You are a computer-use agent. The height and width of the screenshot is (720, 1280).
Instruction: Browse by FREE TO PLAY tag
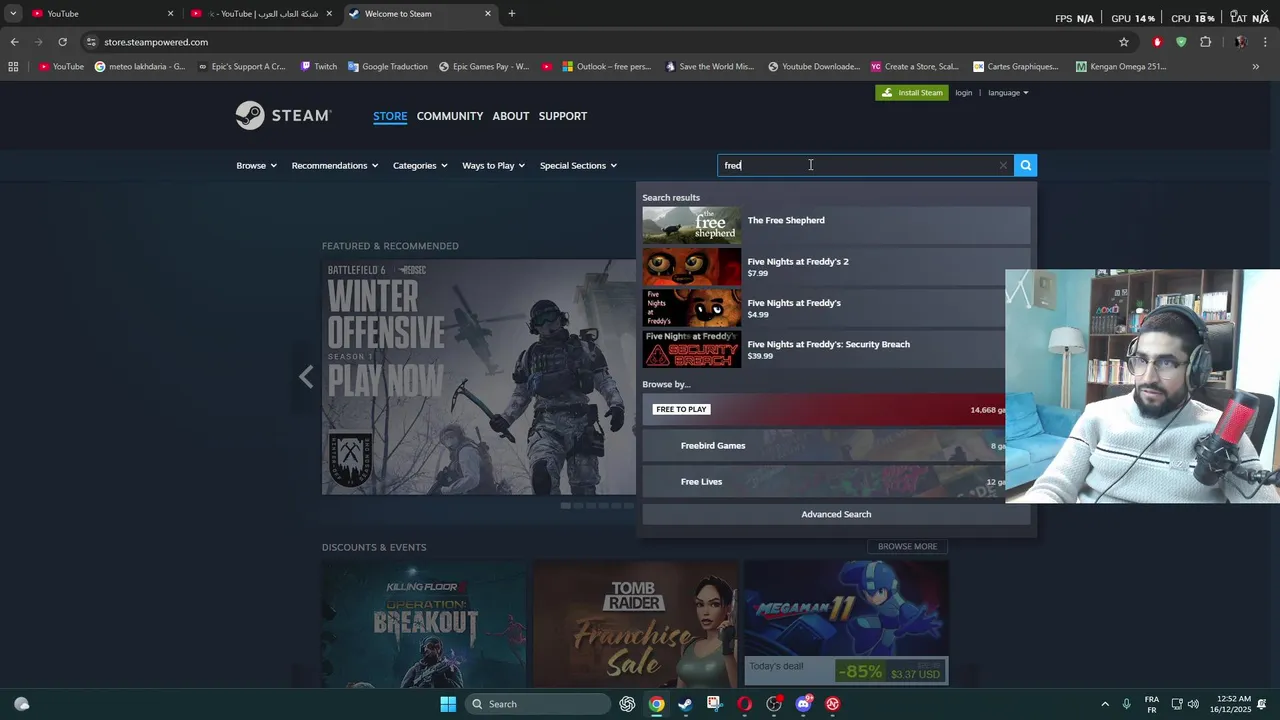823,409
